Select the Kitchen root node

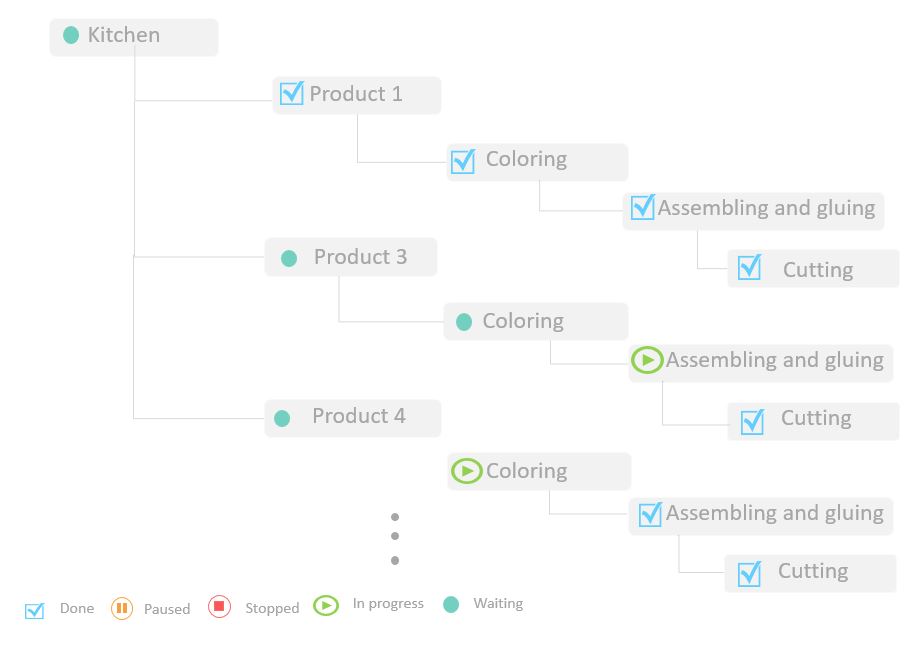tap(134, 38)
